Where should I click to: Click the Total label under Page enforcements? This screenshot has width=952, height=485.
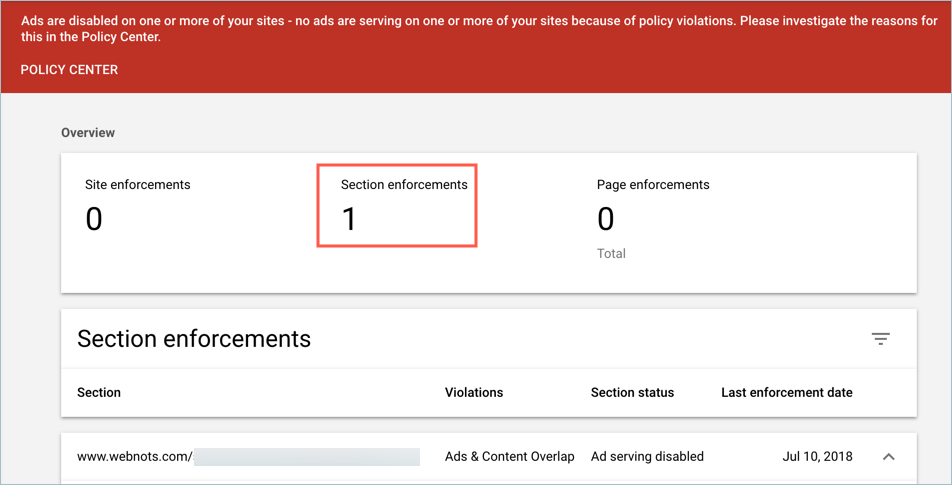point(611,254)
